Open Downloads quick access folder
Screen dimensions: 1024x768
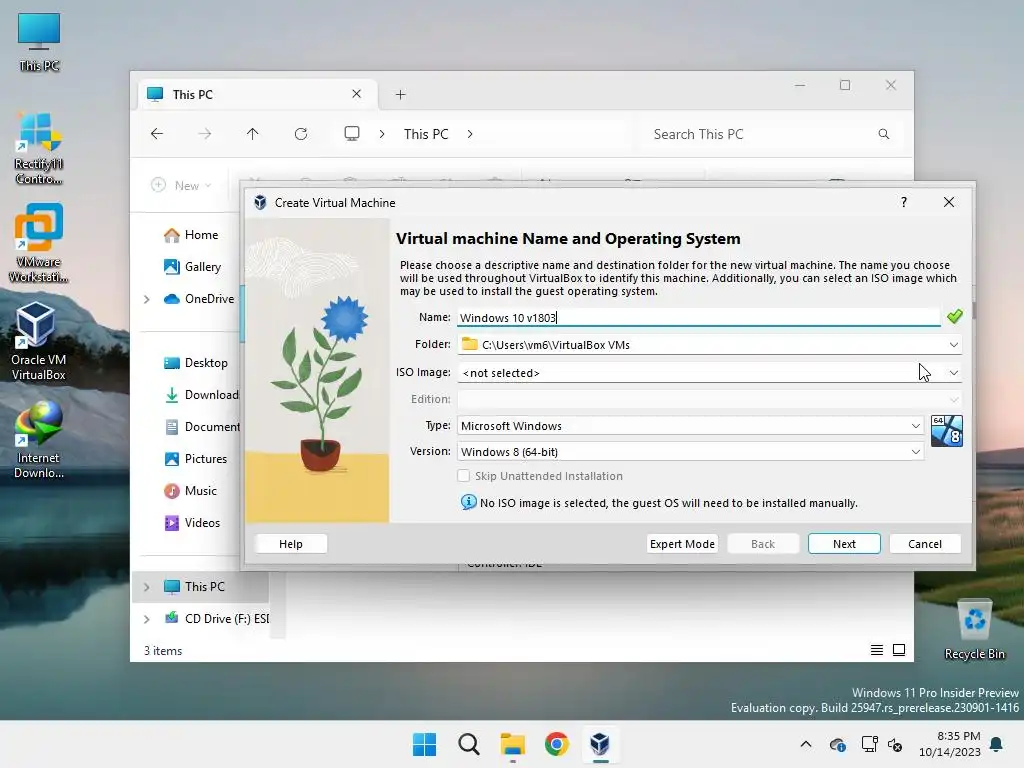point(201,394)
